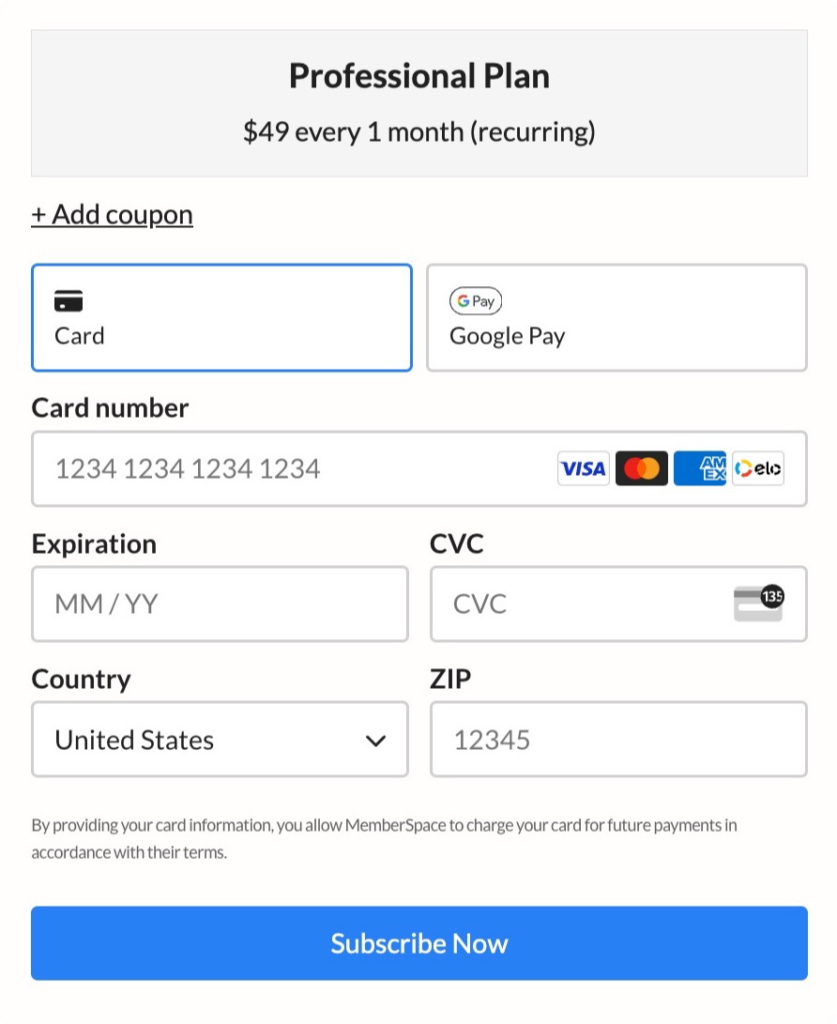
Task: Click the Professional Plan header banner
Action: (418, 102)
